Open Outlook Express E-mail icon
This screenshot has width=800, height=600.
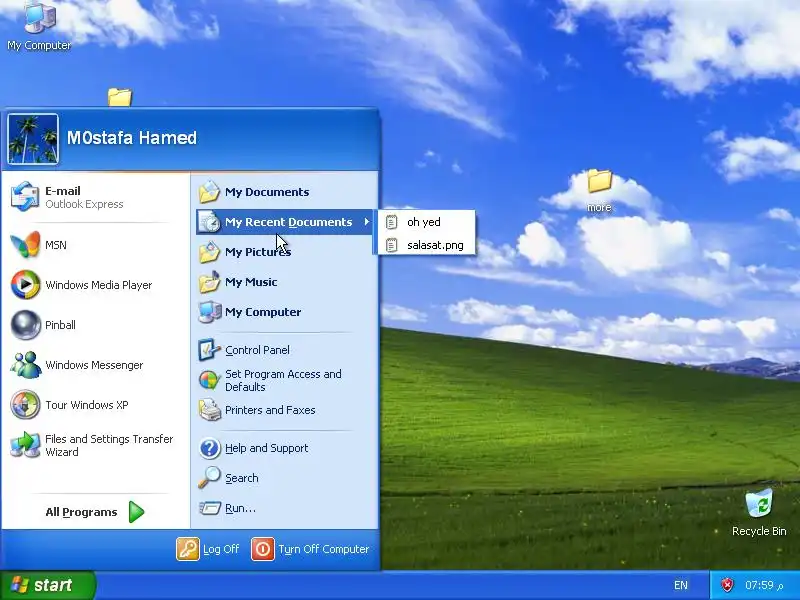(x=24, y=197)
